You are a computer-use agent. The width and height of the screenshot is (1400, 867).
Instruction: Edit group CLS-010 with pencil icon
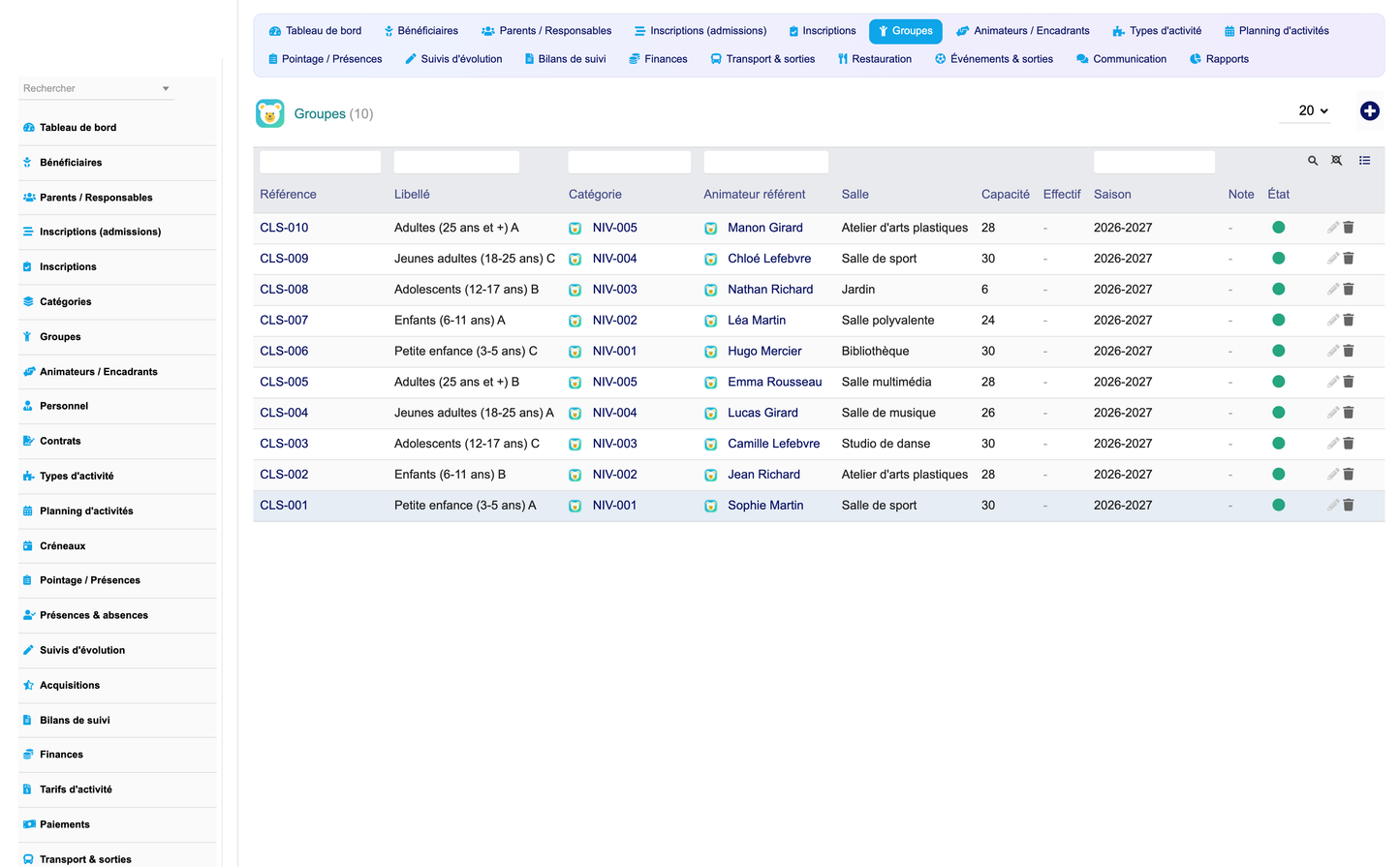point(1333,228)
